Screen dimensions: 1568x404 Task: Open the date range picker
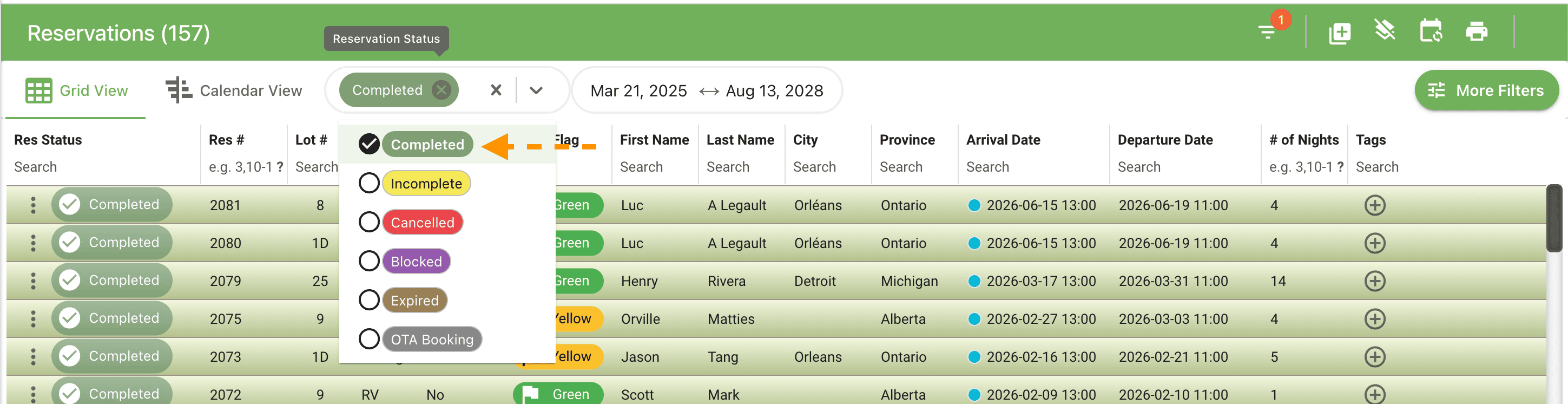click(x=706, y=91)
